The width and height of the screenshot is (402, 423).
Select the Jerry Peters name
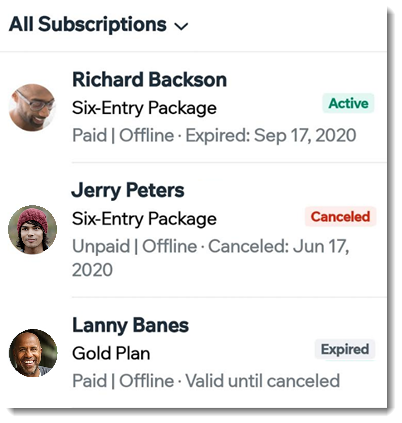(x=128, y=191)
